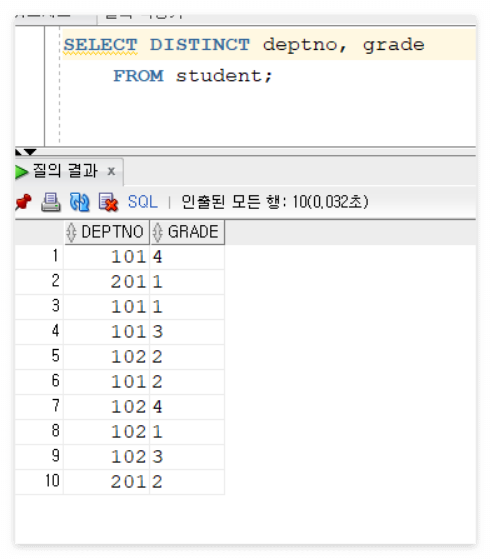The width and height of the screenshot is (491, 559).
Task: Close the 질의 결과 tab
Action: coord(111,171)
